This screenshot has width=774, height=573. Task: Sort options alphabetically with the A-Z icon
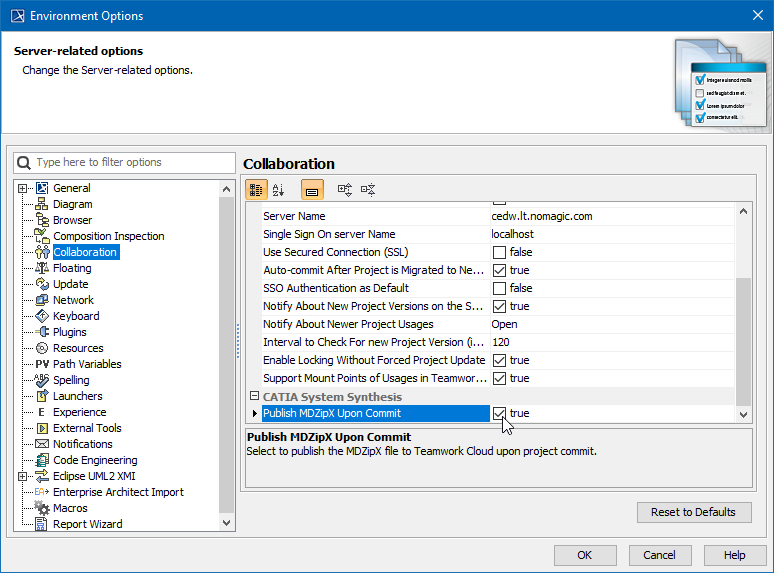click(279, 189)
